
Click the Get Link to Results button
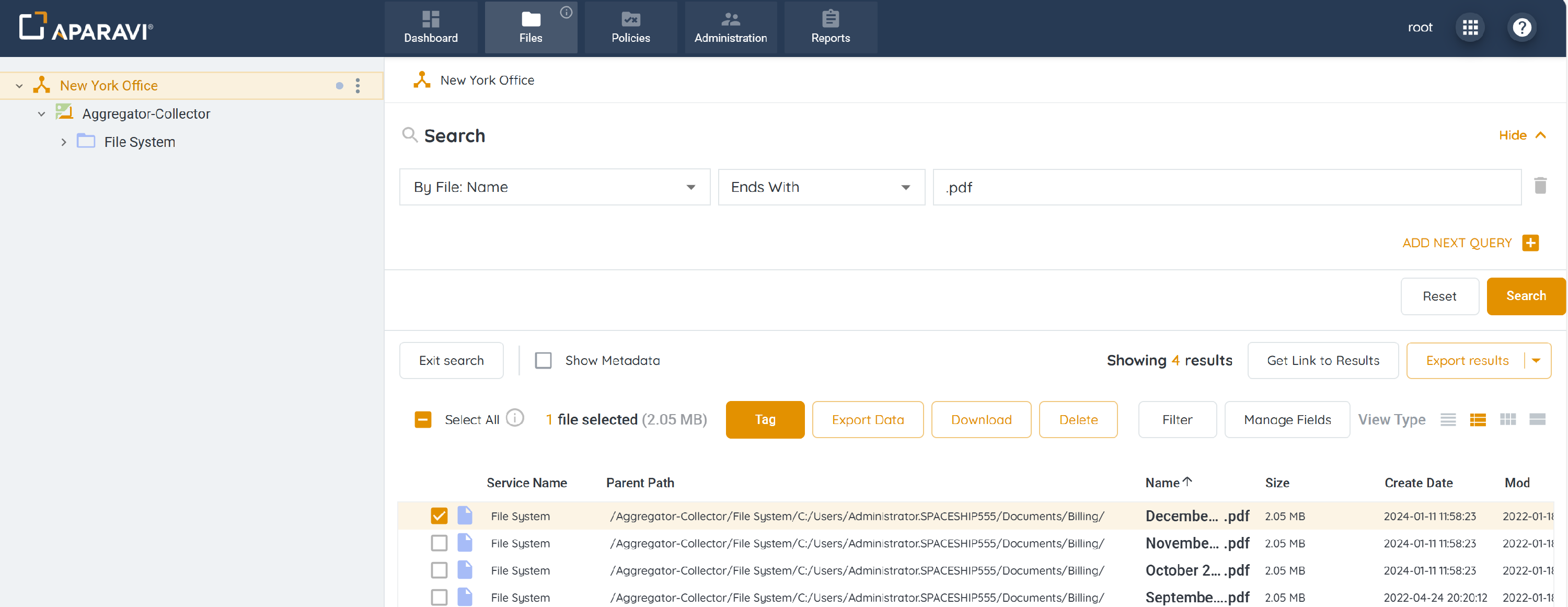coord(1322,360)
